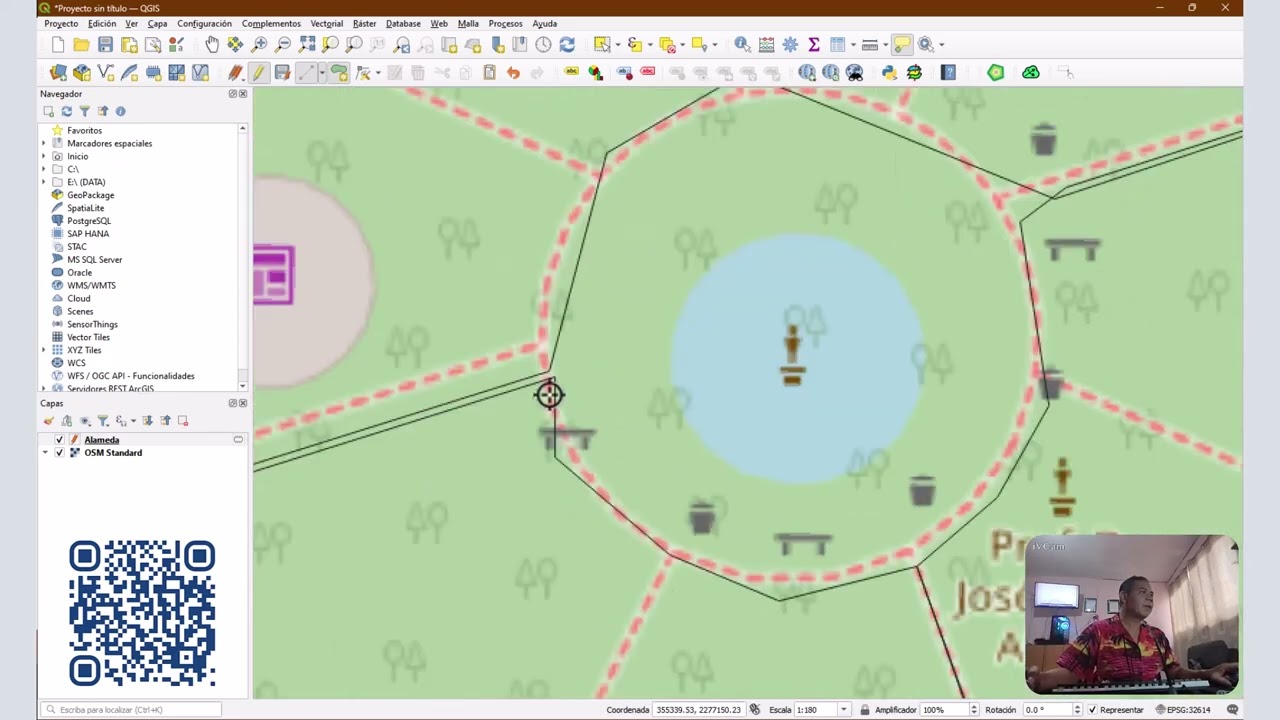
Task: Toggle the scale lock icon in status bar
Action: click(x=864, y=710)
